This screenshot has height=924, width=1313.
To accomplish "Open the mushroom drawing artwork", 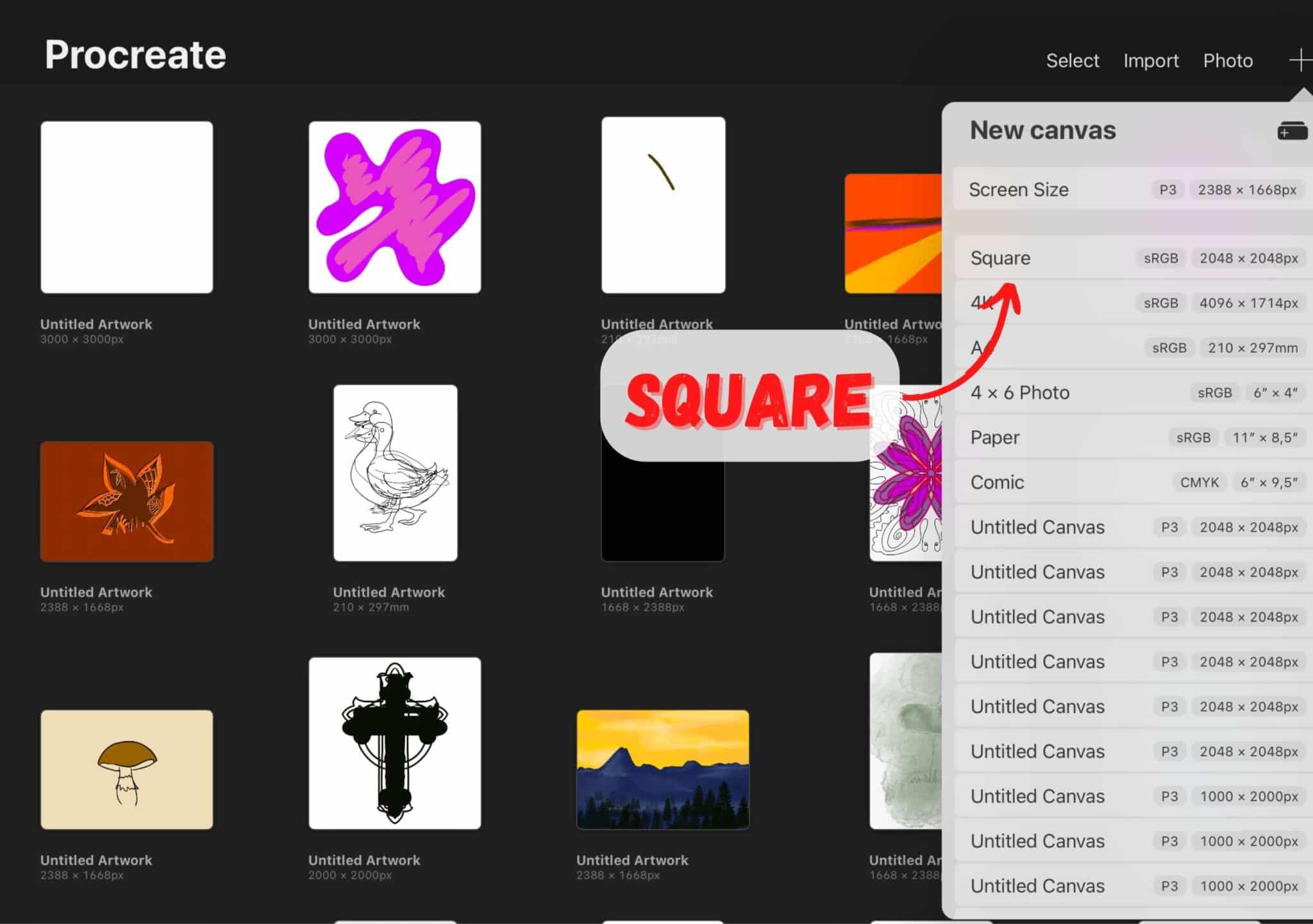I will [x=127, y=769].
